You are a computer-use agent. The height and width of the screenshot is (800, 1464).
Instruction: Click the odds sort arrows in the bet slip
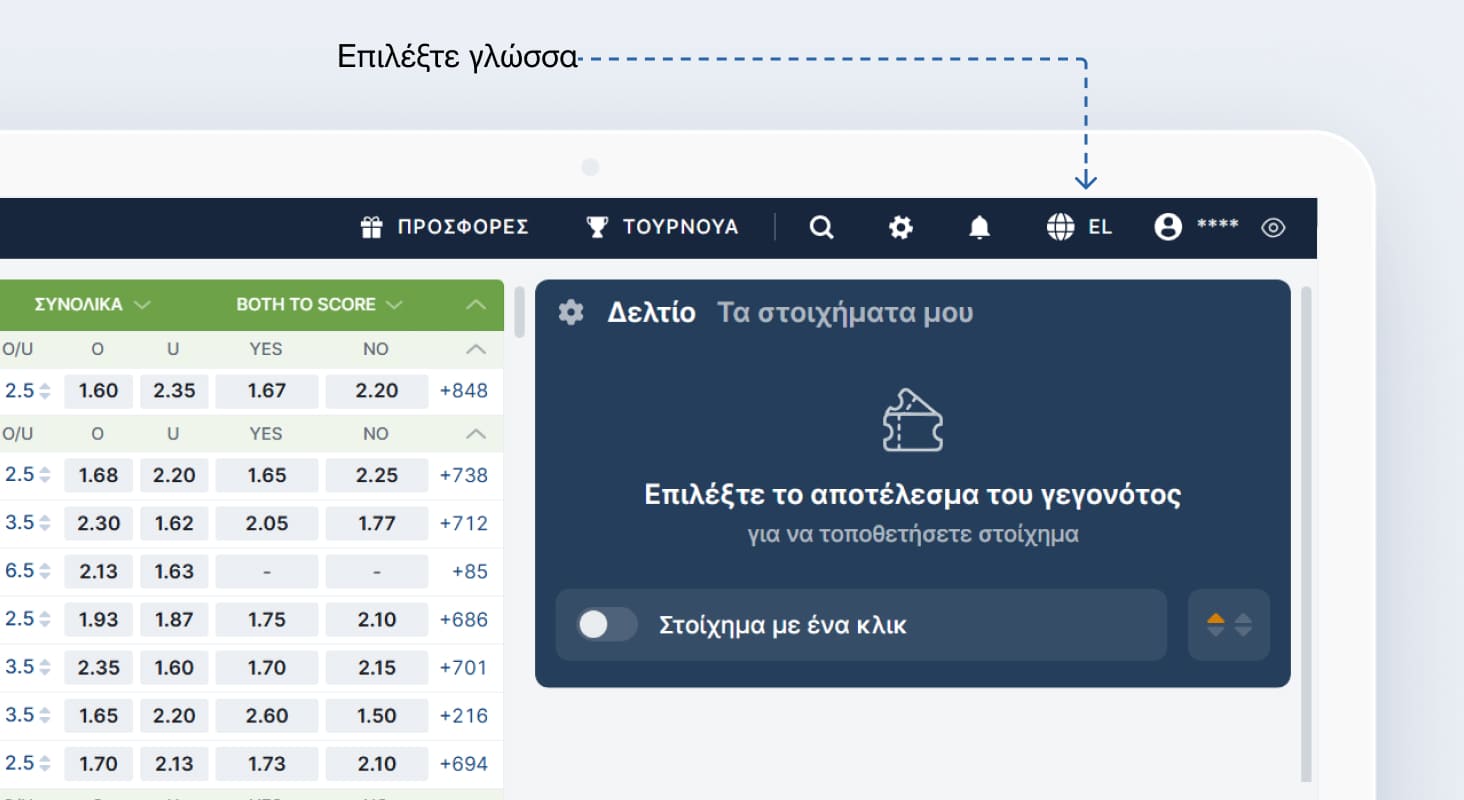[1228, 625]
